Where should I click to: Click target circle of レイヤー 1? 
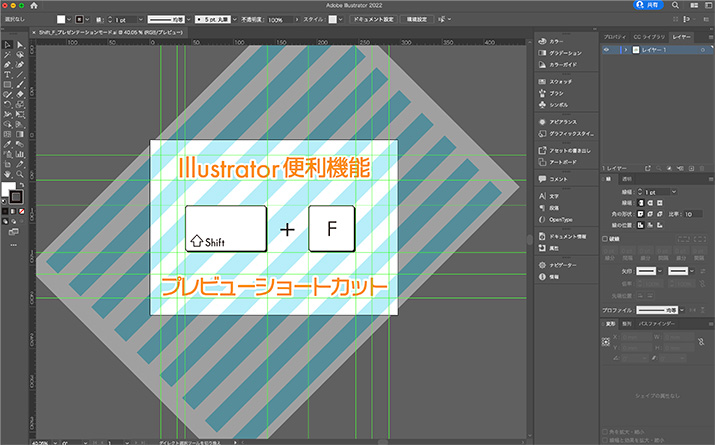point(703,50)
